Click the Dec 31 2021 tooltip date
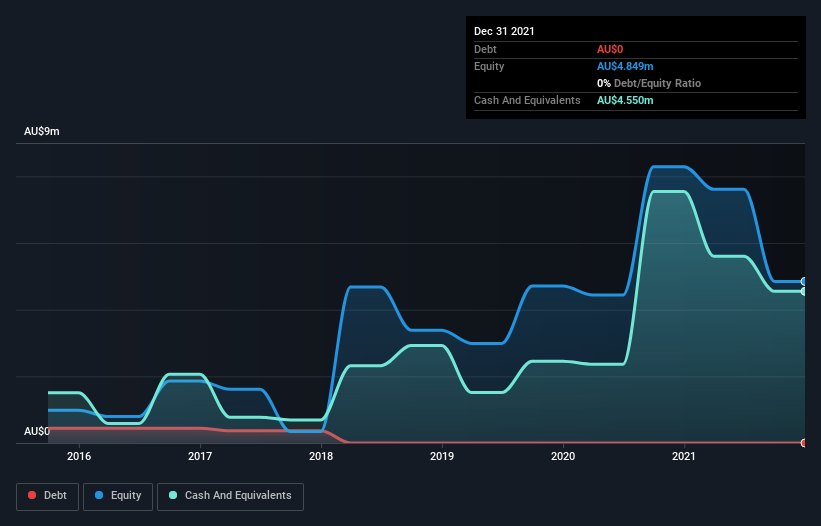Viewport: 821px width, 526px height. pyautogui.click(x=504, y=31)
